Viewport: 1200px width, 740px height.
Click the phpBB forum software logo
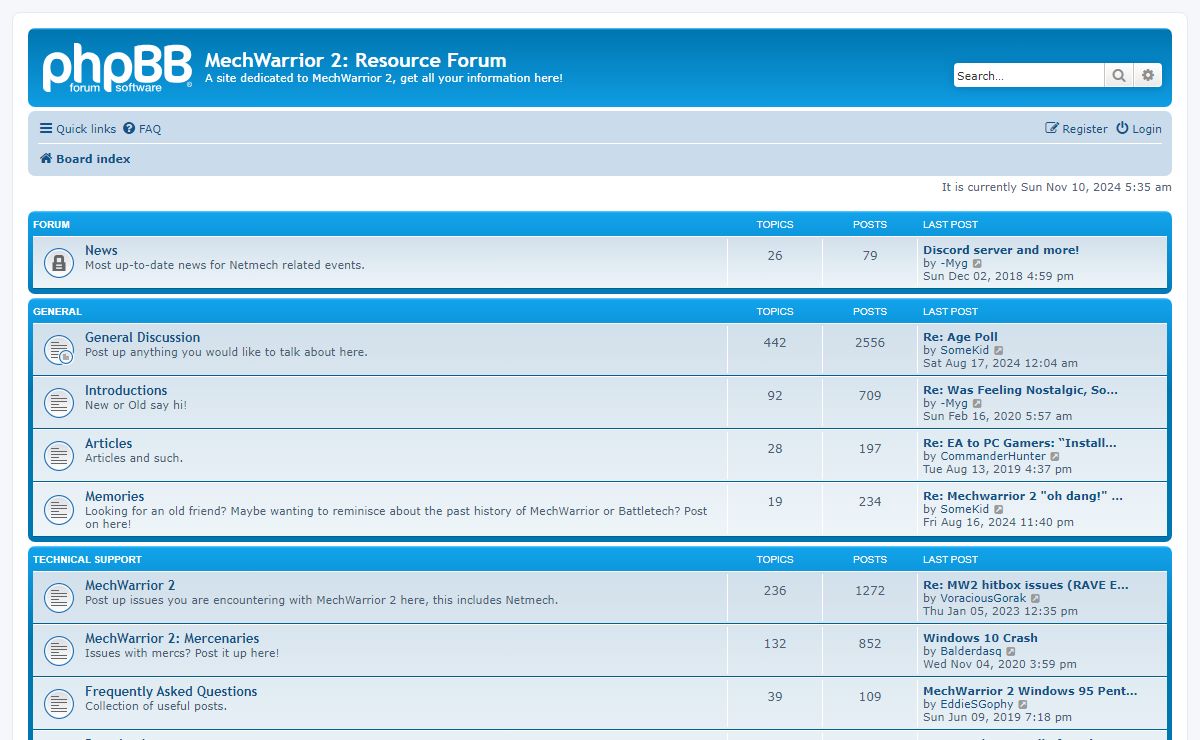tap(116, 68)
